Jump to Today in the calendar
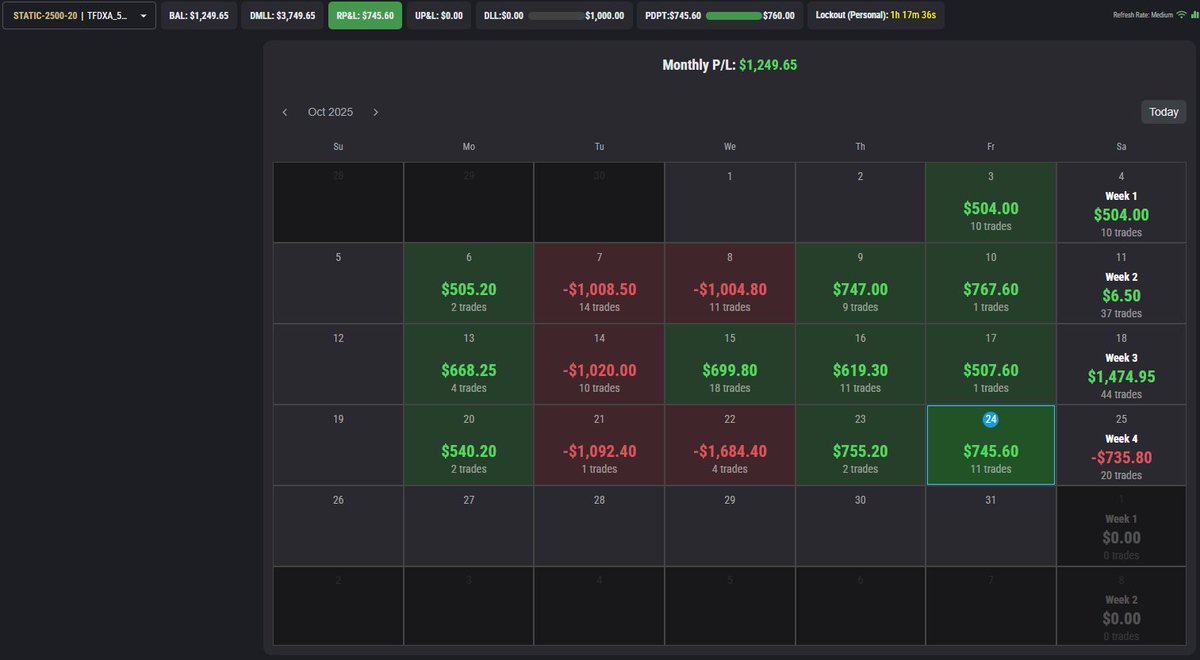 1164,112
